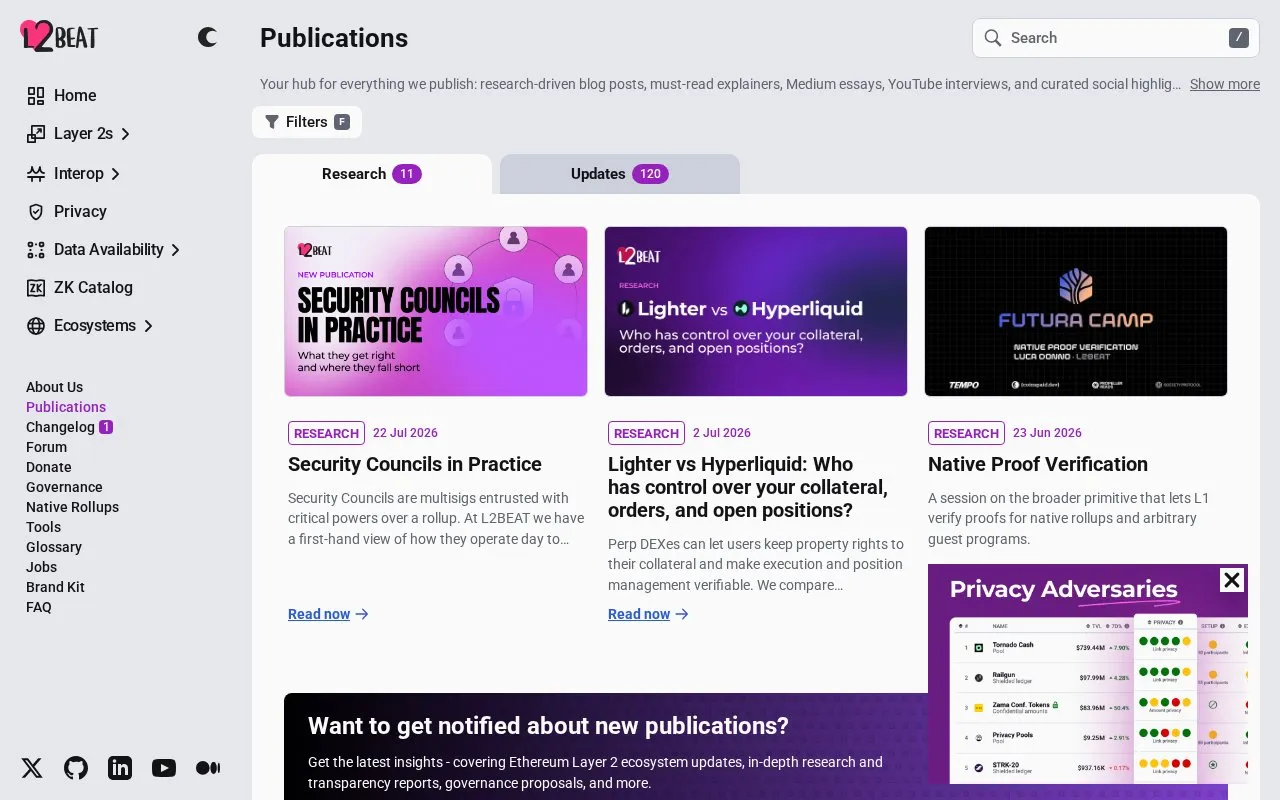The height and width of the screenshot is (800, 1280).
Task: Open the GitHub social icon
Action: 76,768
